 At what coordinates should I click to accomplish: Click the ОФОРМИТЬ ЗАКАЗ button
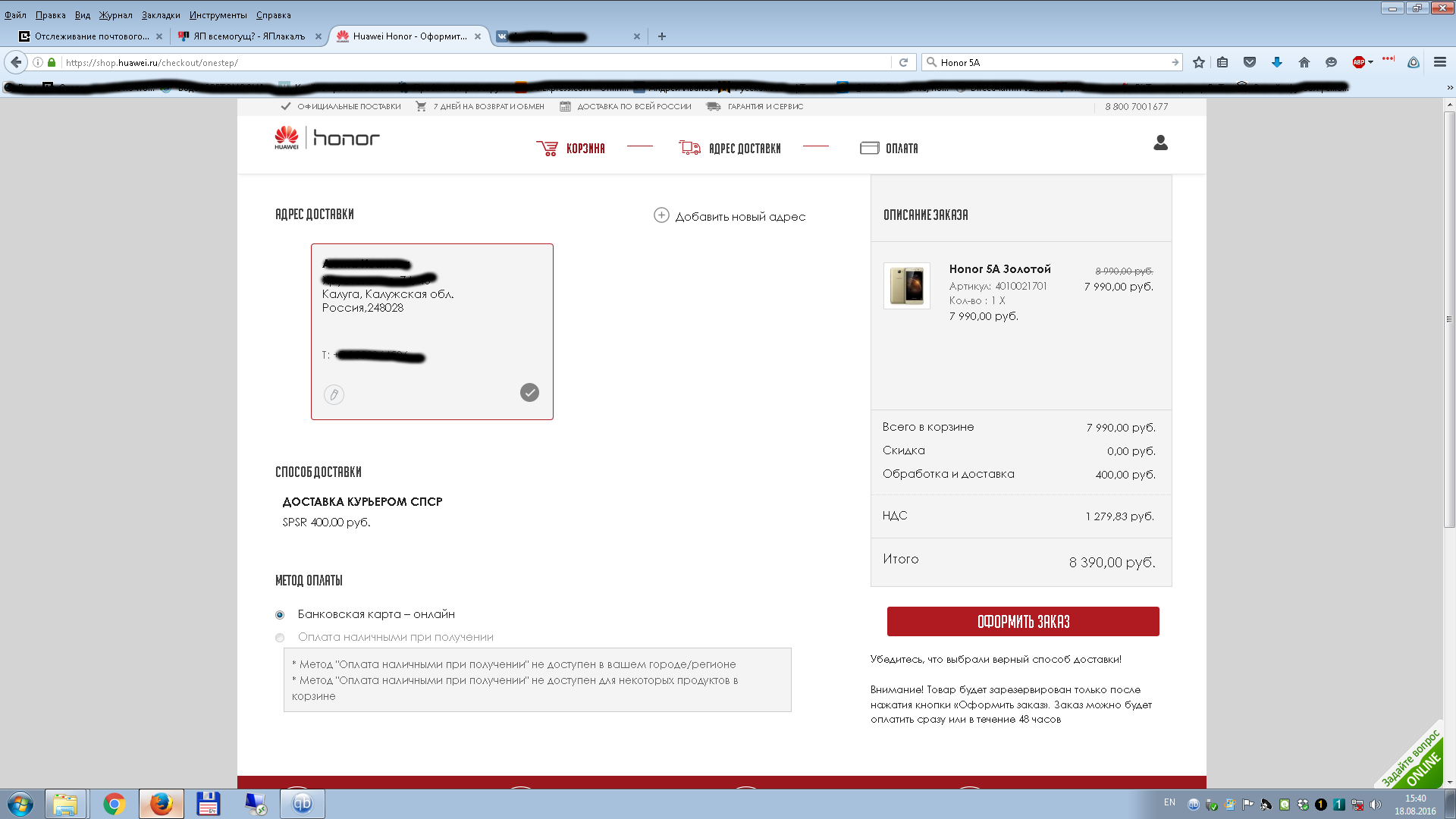point(1023,622)
